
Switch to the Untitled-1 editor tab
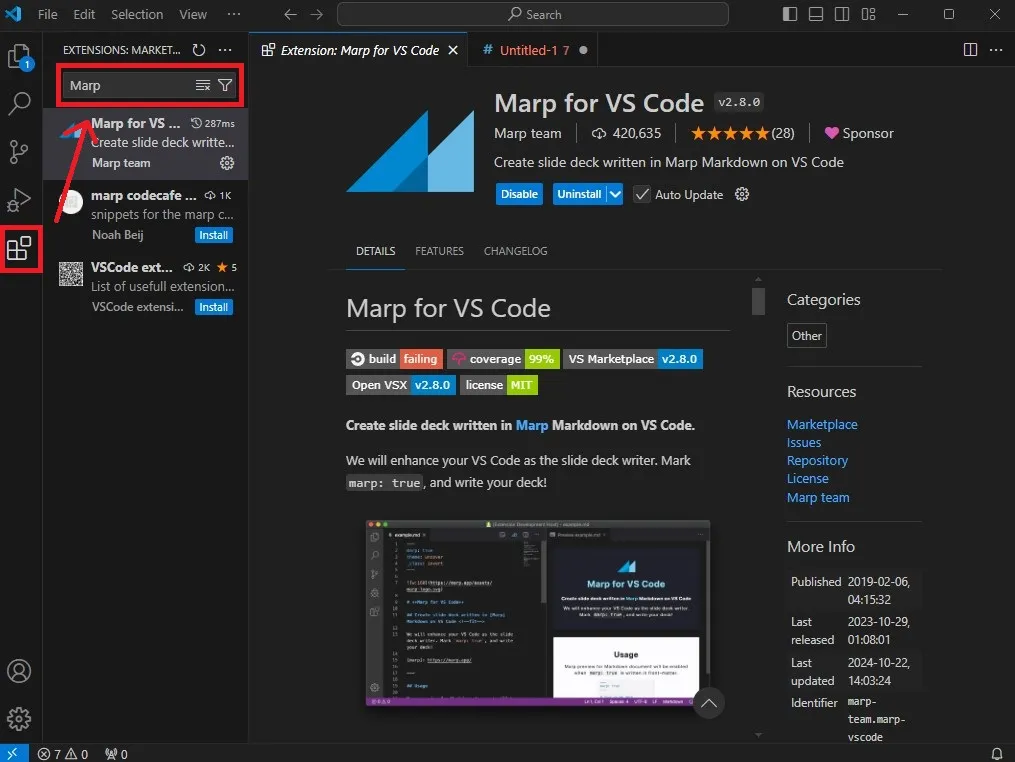tap(534, 50)
